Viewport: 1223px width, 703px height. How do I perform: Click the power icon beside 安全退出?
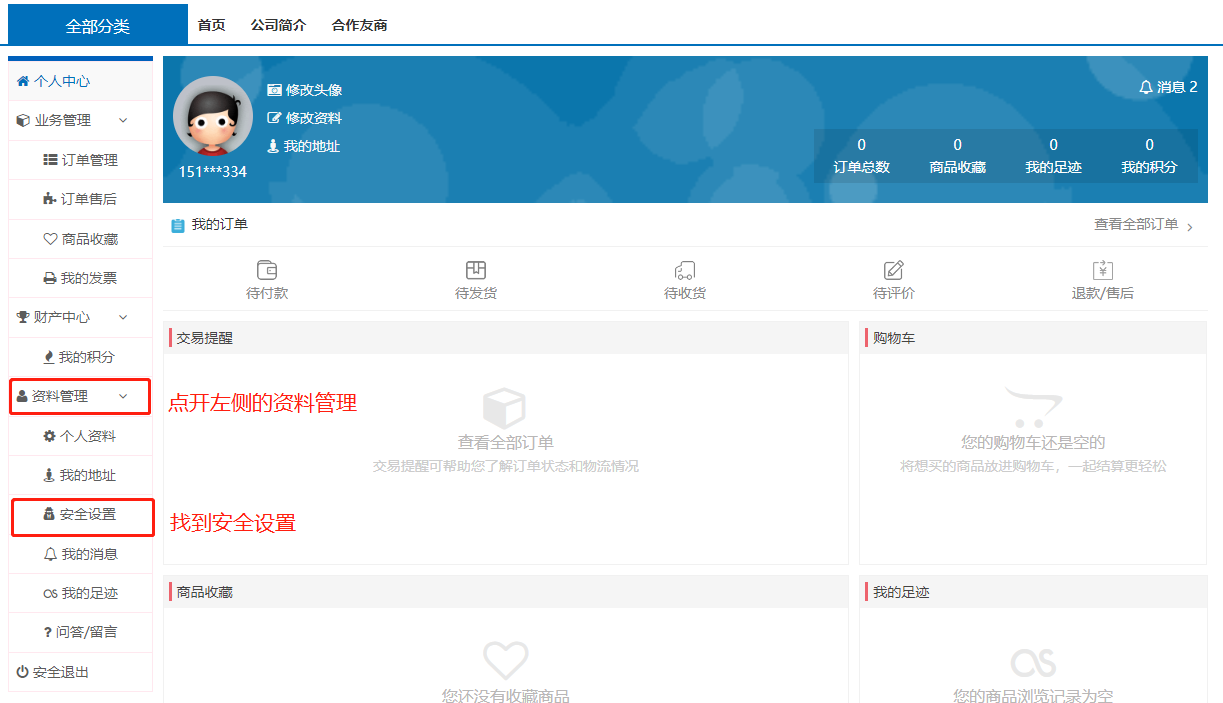23,672
